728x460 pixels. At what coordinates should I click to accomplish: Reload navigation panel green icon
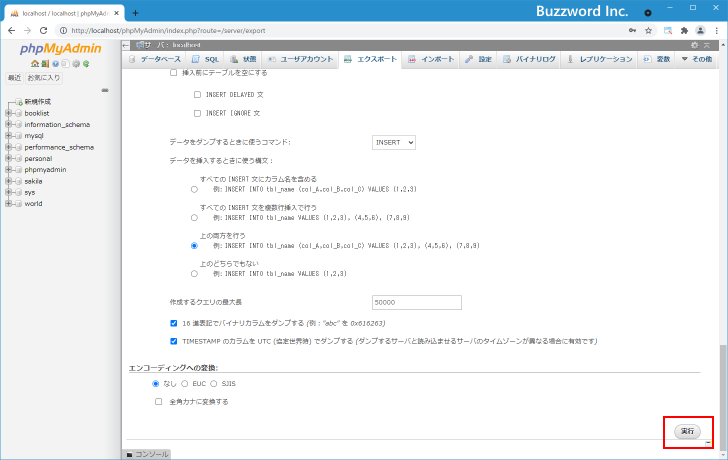tap(86, 64)
